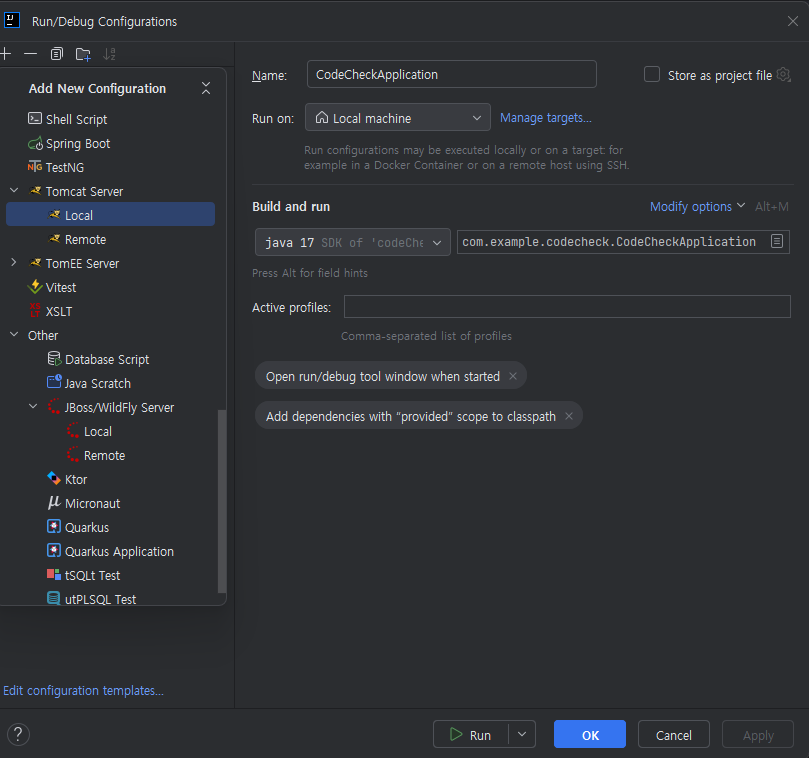Remove Add dependencies with provided scope option
The width and height of the screenshot is (809, 758).
569,416
